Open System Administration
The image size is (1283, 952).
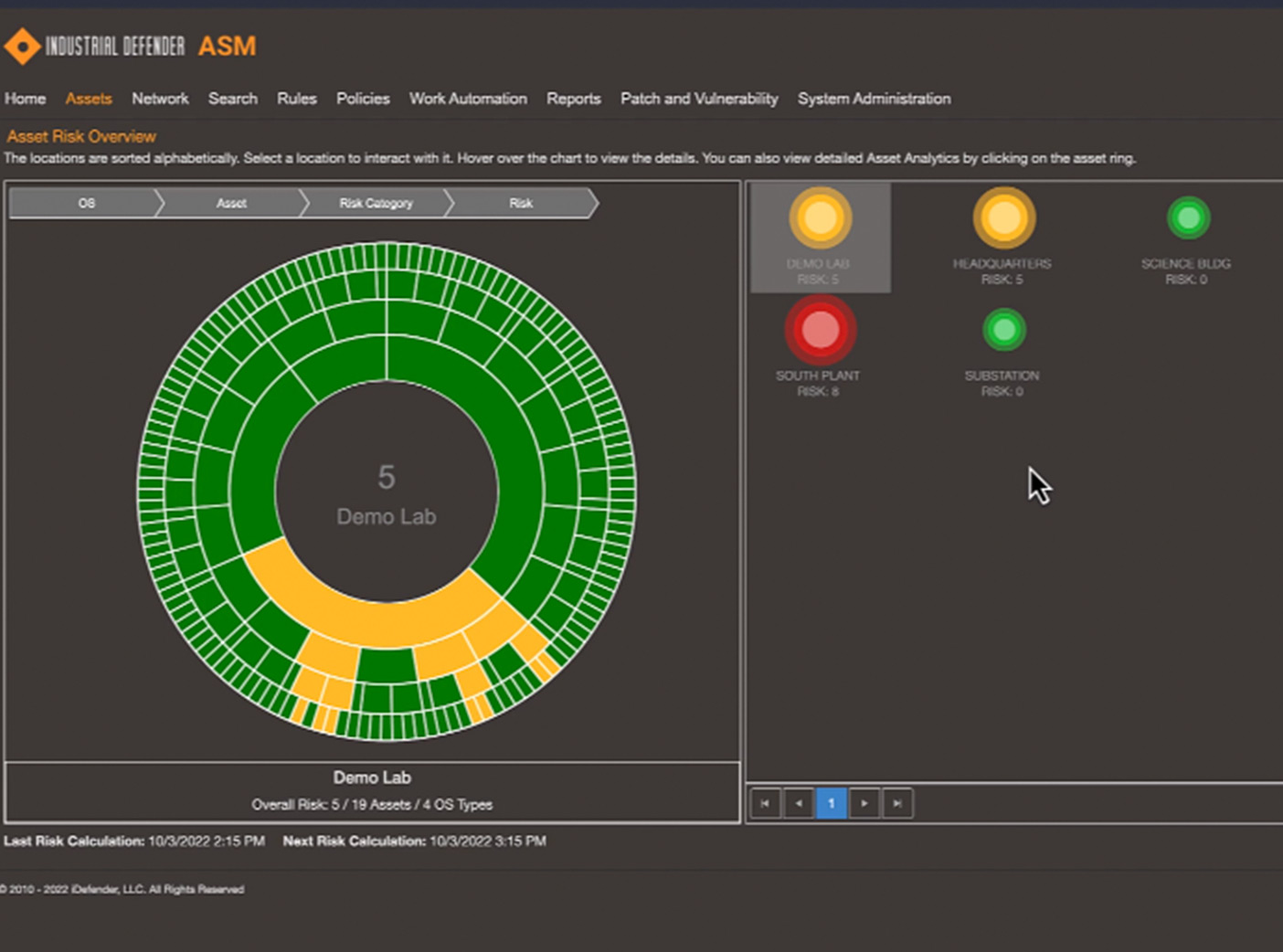874,99
